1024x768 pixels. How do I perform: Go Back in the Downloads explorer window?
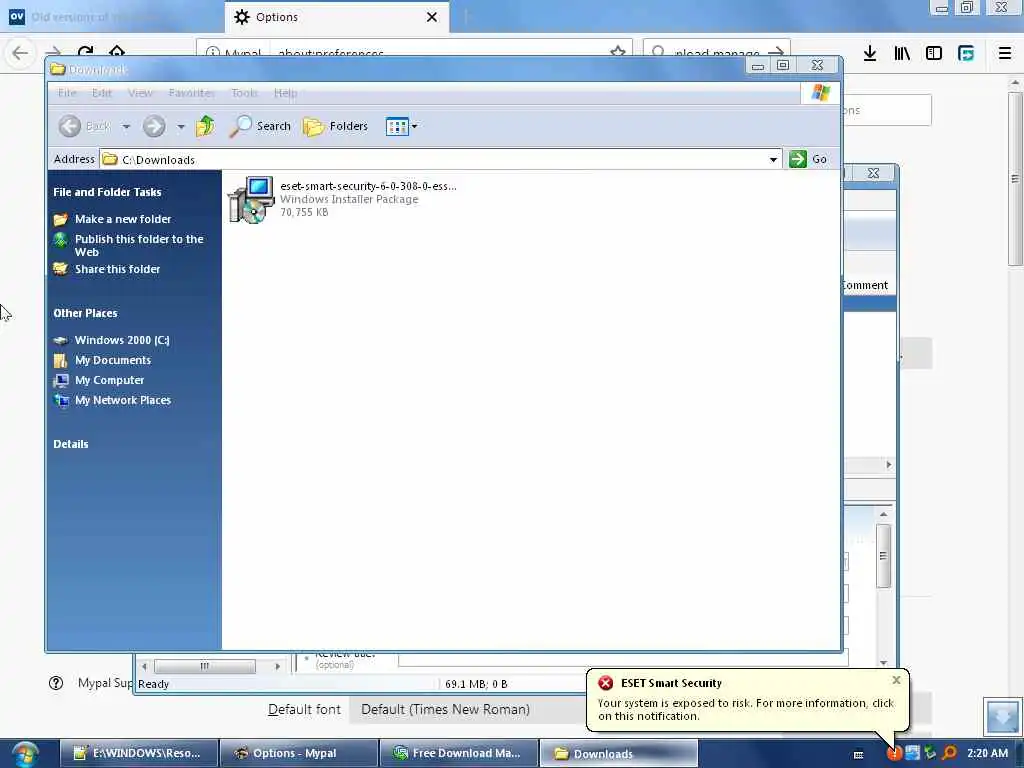point(84,126)
